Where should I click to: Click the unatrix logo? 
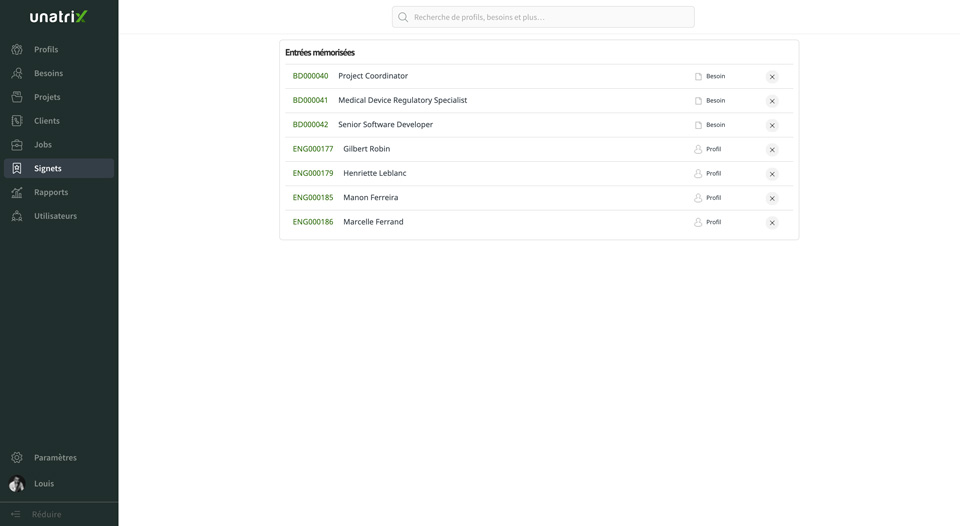coord(59,17)
